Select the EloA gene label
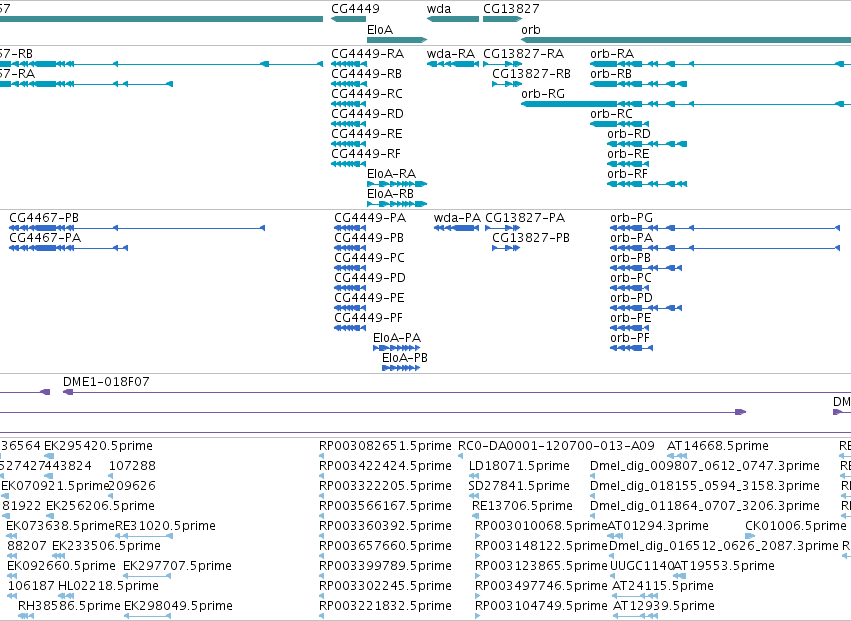The image size is (851, 621). coord(380,30)
